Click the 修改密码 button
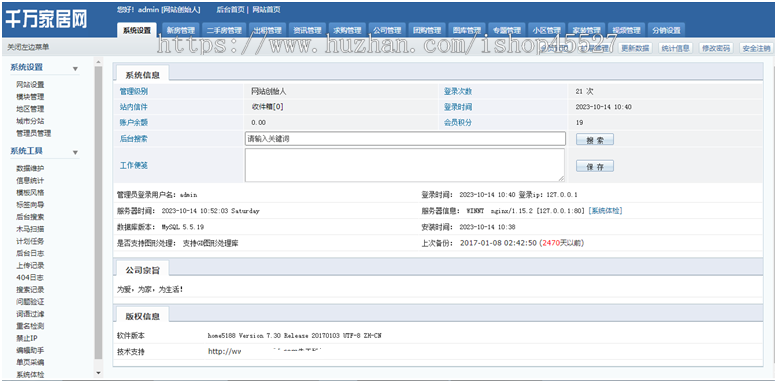The height and width of the screenshot is (383, 777). [x=716, y=49]
